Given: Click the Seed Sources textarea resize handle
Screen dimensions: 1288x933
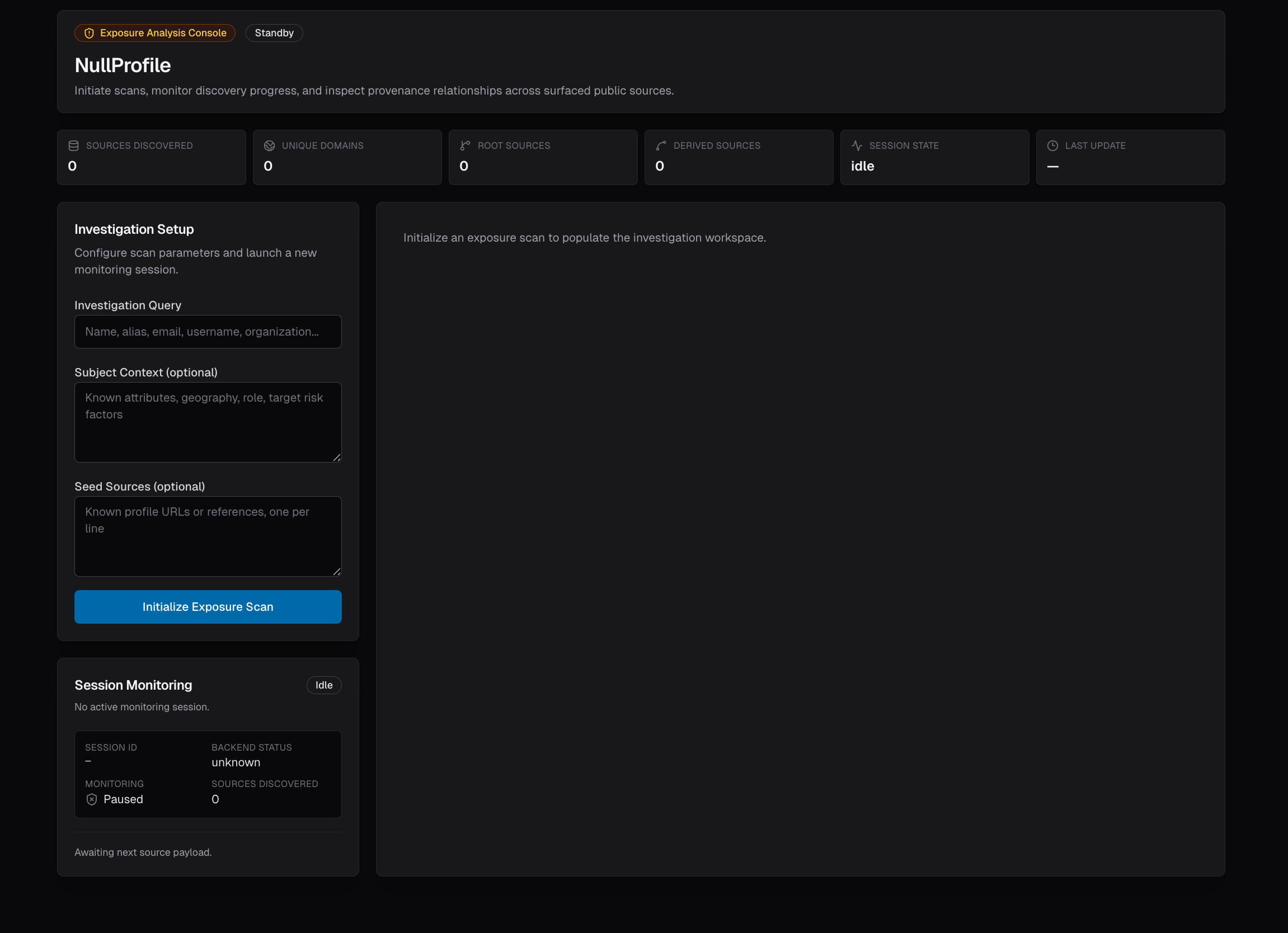Looking at the screenshot, I should (337, 572).
